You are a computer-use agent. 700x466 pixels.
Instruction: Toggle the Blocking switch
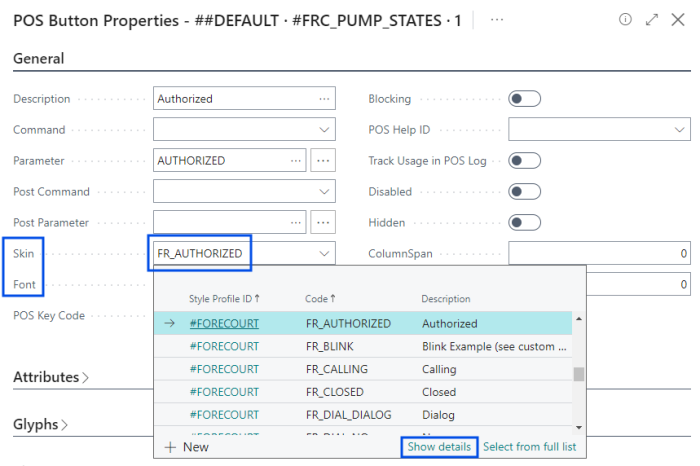coord(525,99)
